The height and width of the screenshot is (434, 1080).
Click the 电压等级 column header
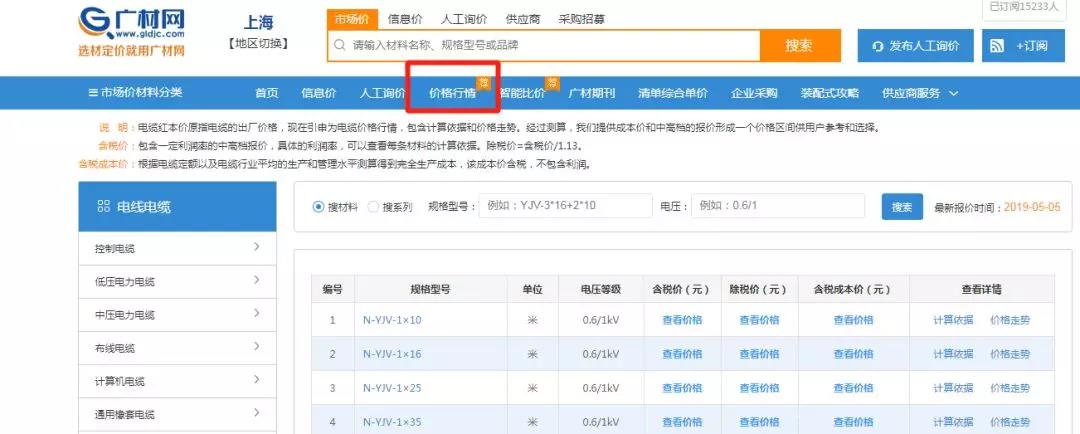click(601, 290)
